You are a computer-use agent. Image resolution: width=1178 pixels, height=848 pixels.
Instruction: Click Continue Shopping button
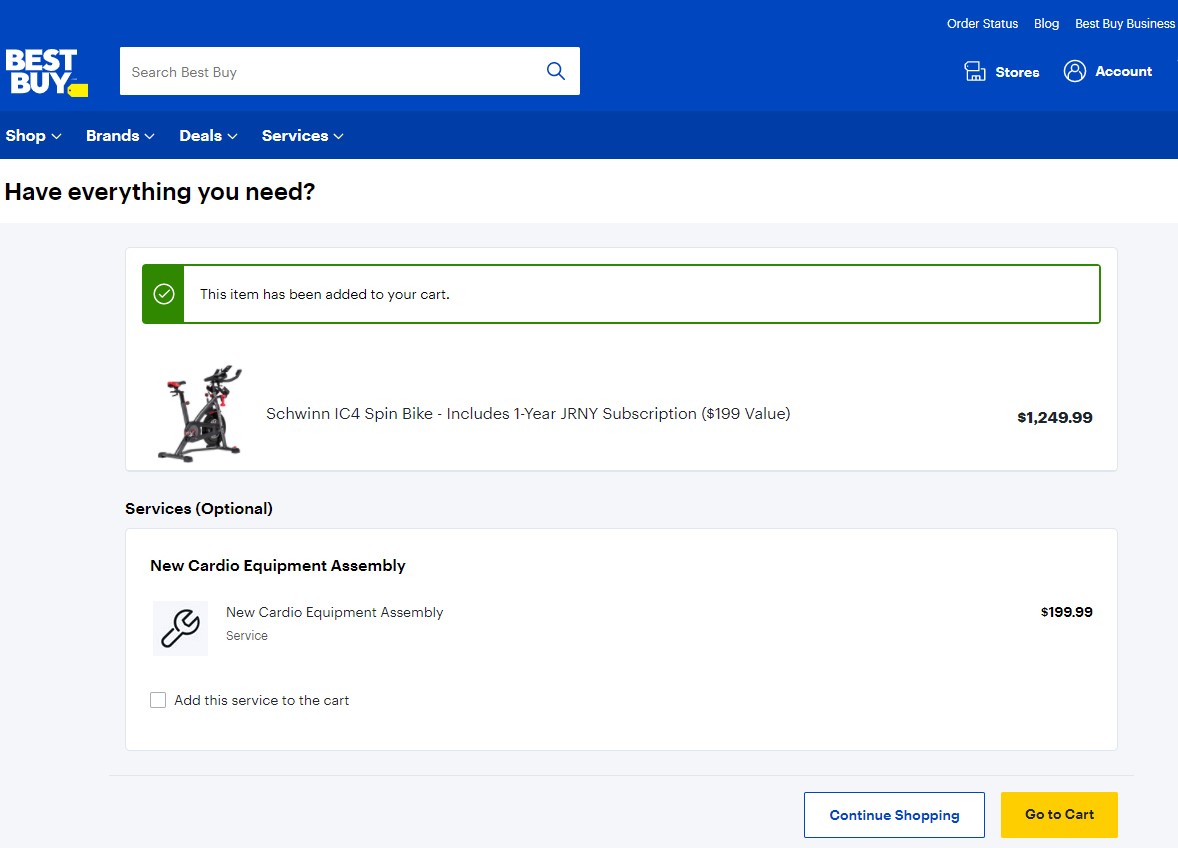click(x=894, y=815)
